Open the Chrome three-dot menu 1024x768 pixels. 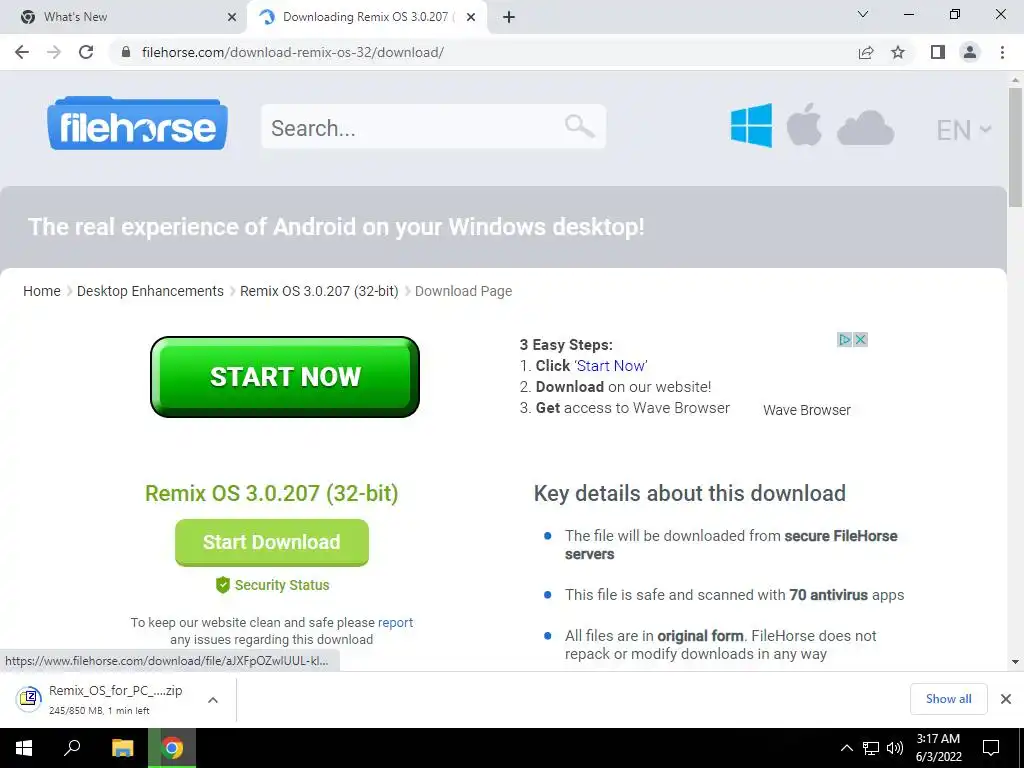(x=1002, y=52)
